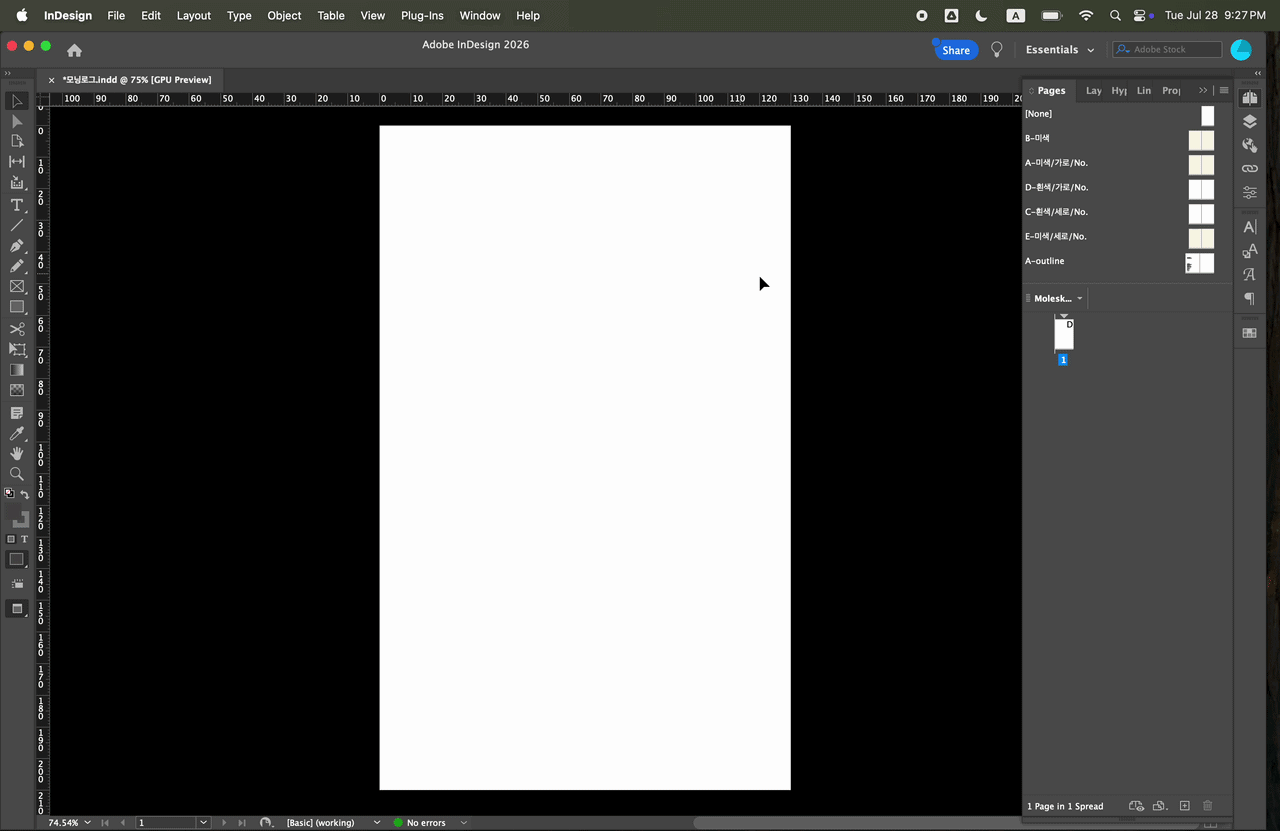Select the Scissors tool

pos(17,329)
